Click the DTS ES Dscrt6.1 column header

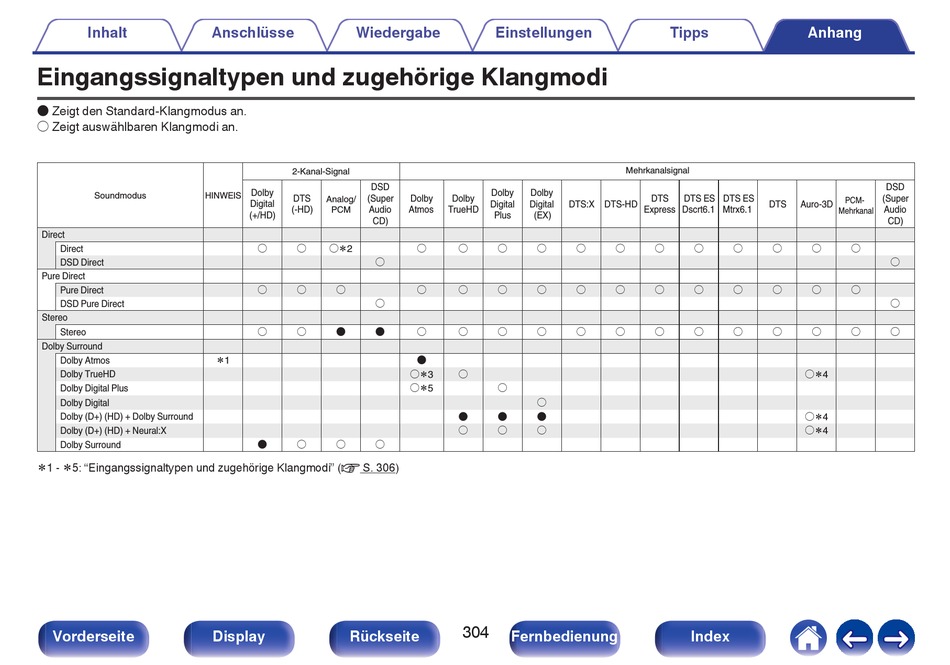[x=699, y=204]
